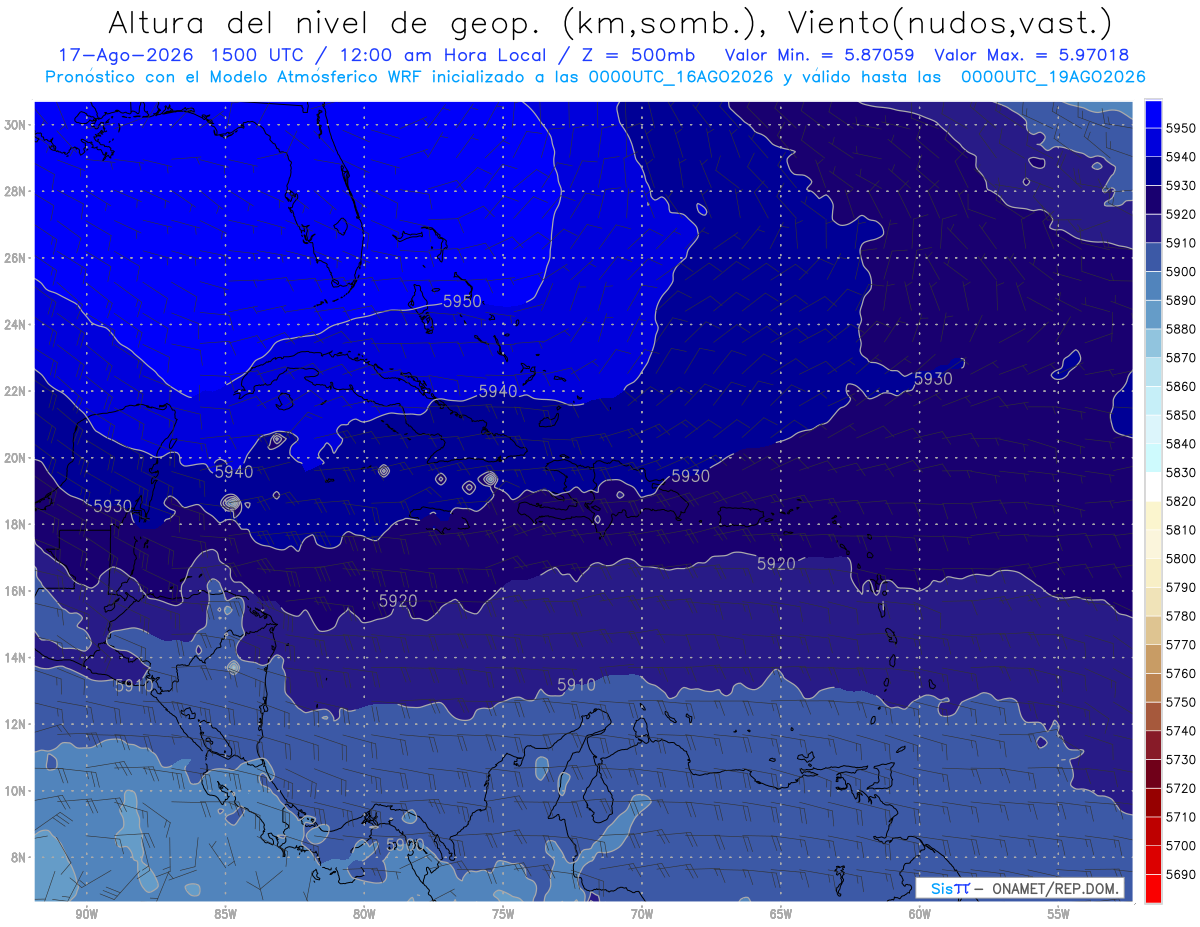Click the 'Valor Max. = 5.97018' text
The image size is (1200, 927).
1032,55
